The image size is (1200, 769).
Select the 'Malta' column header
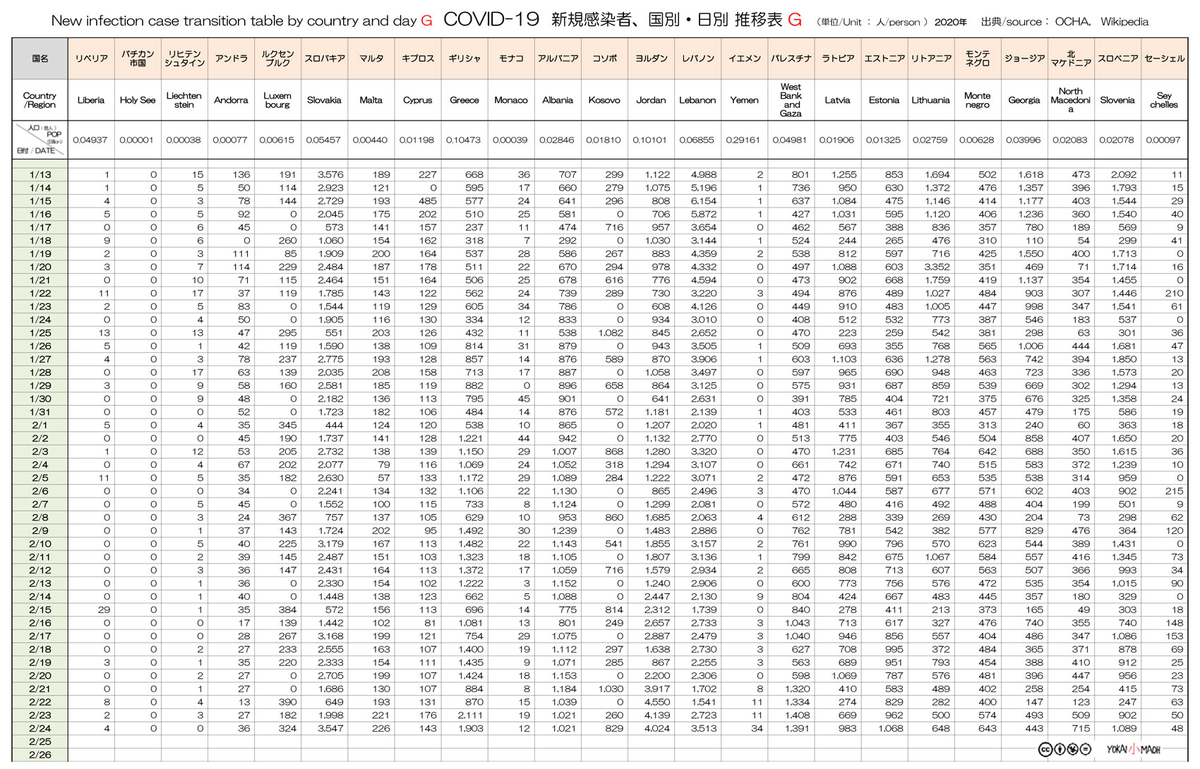[370, 100]
